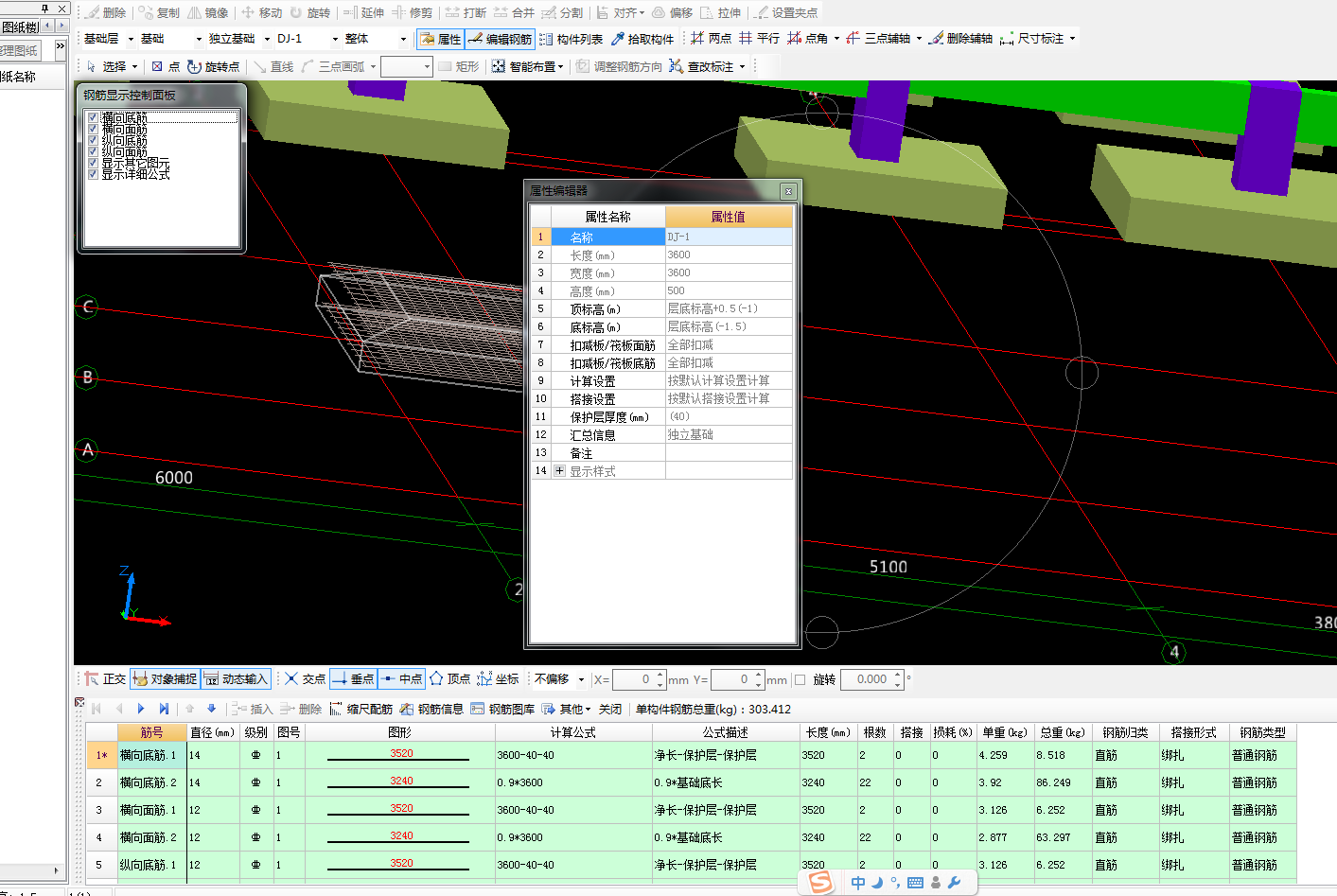This screenshot has height=896, width=1337.
Task: Select the 延伸 (extend) tool
Action: (x=363, y=12)
